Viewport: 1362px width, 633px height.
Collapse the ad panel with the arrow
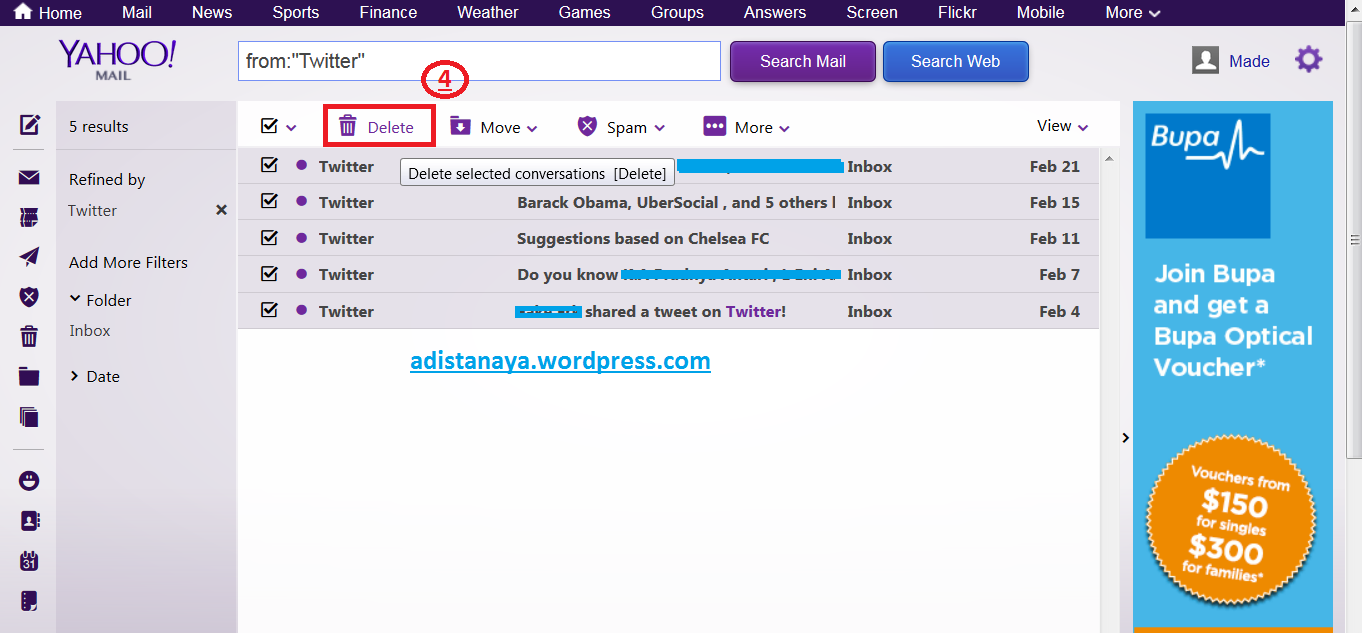pos(1125,438)
